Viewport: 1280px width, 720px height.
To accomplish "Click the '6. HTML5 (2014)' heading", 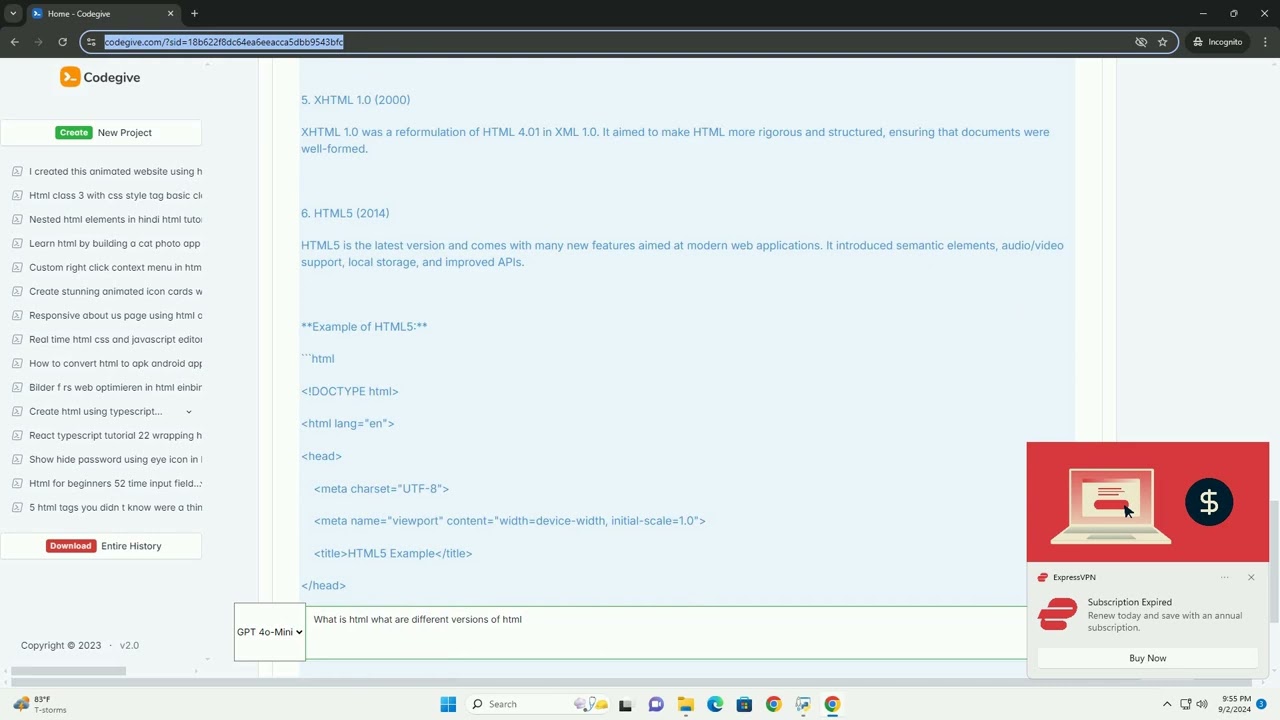I will click(345, 213).
